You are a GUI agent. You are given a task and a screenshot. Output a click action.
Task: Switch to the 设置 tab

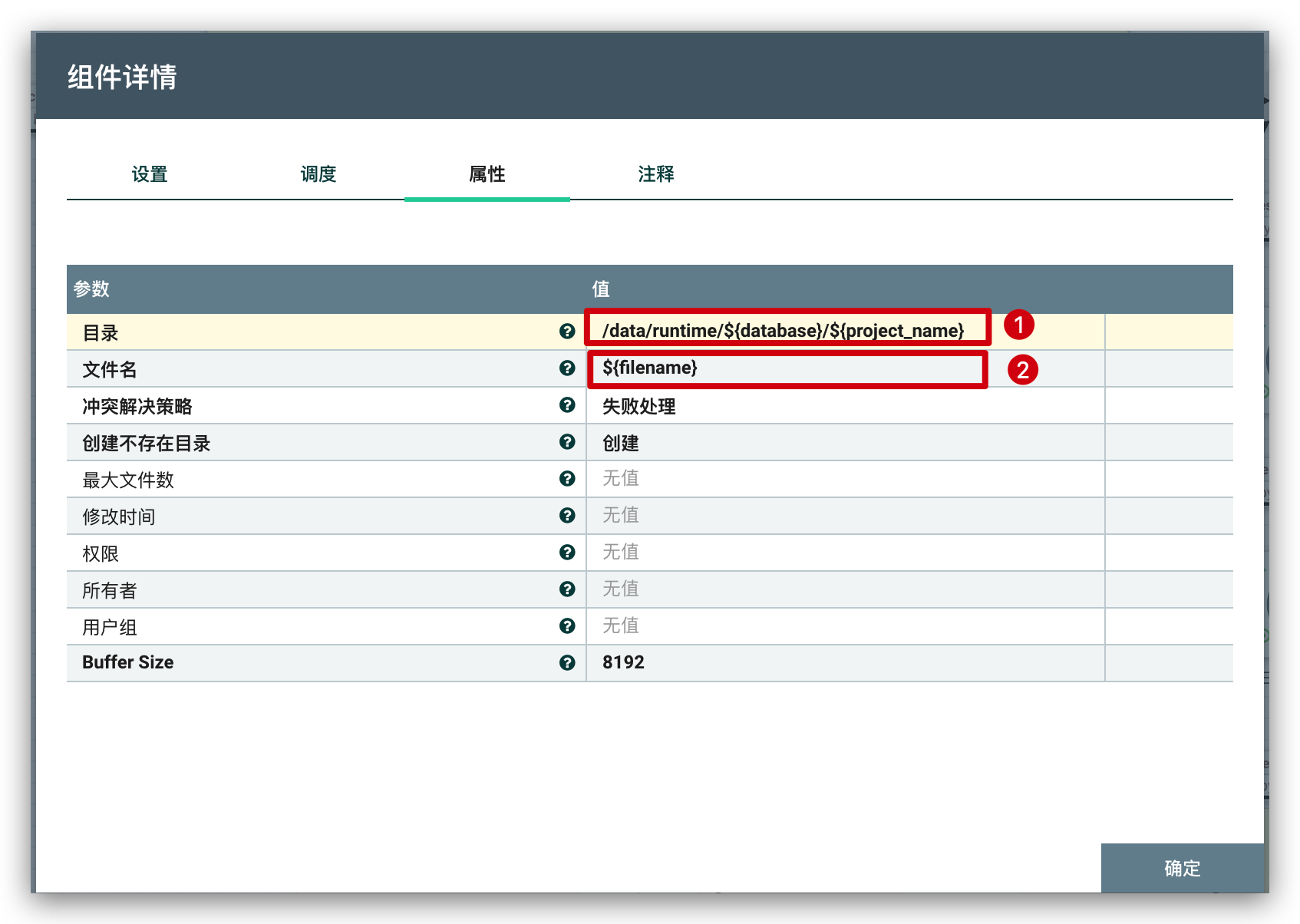(150, 174)
